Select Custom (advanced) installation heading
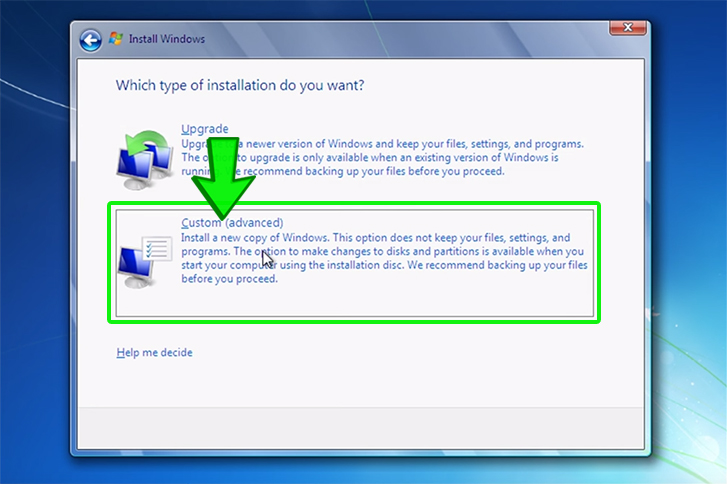Image resolution: width=727 pixels, height=484 pixels. point(232,223)
